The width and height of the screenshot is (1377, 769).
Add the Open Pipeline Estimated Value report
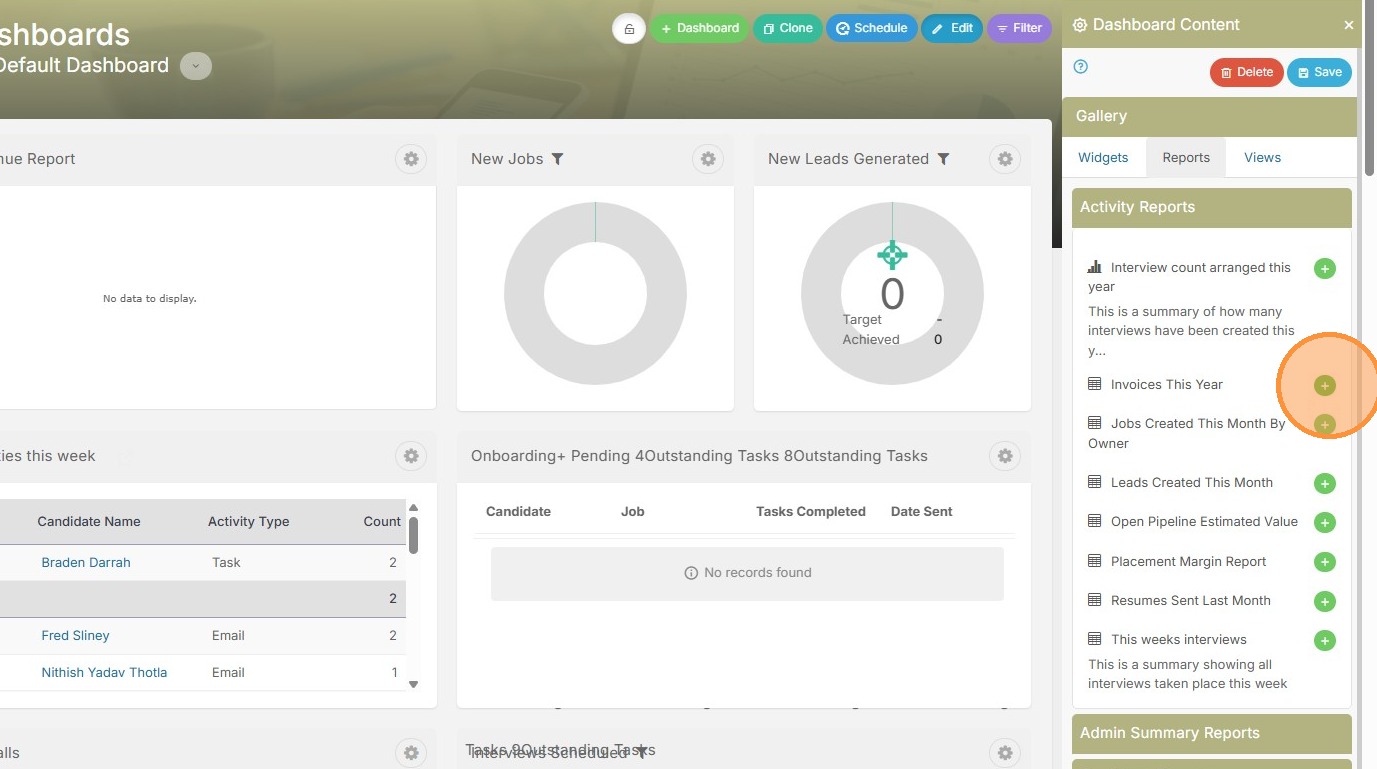(x=1325, y=523)
